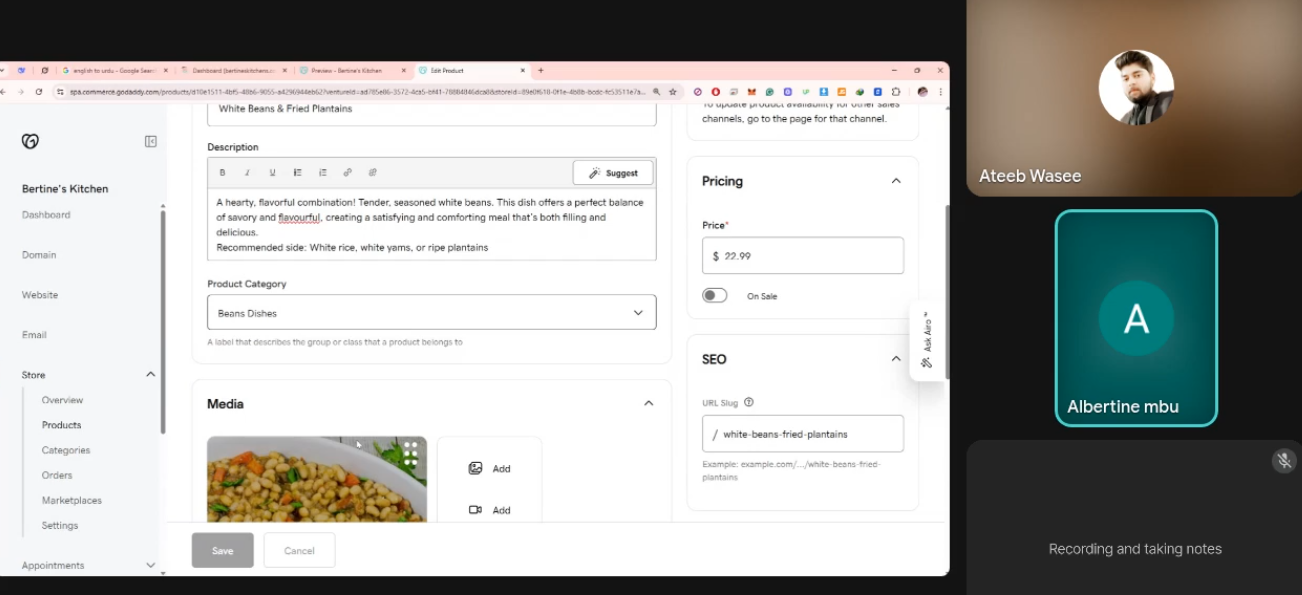Click Ateeb Wasee participant video tile
This screenshot has width=1302, height=595.
pos(1134,98)
